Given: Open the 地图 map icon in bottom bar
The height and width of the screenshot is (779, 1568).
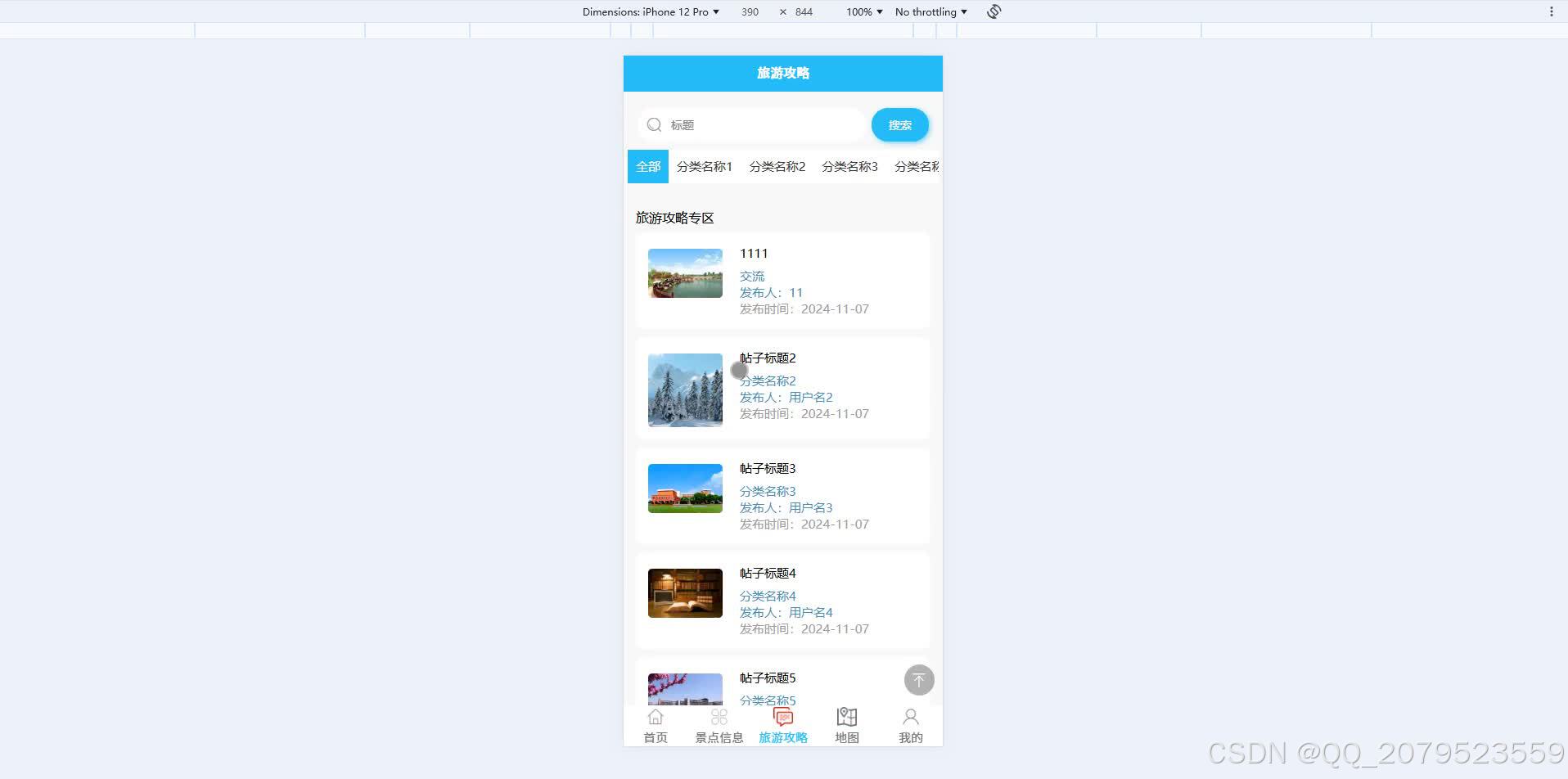Looking at the screenshot, I should point(847,718).
